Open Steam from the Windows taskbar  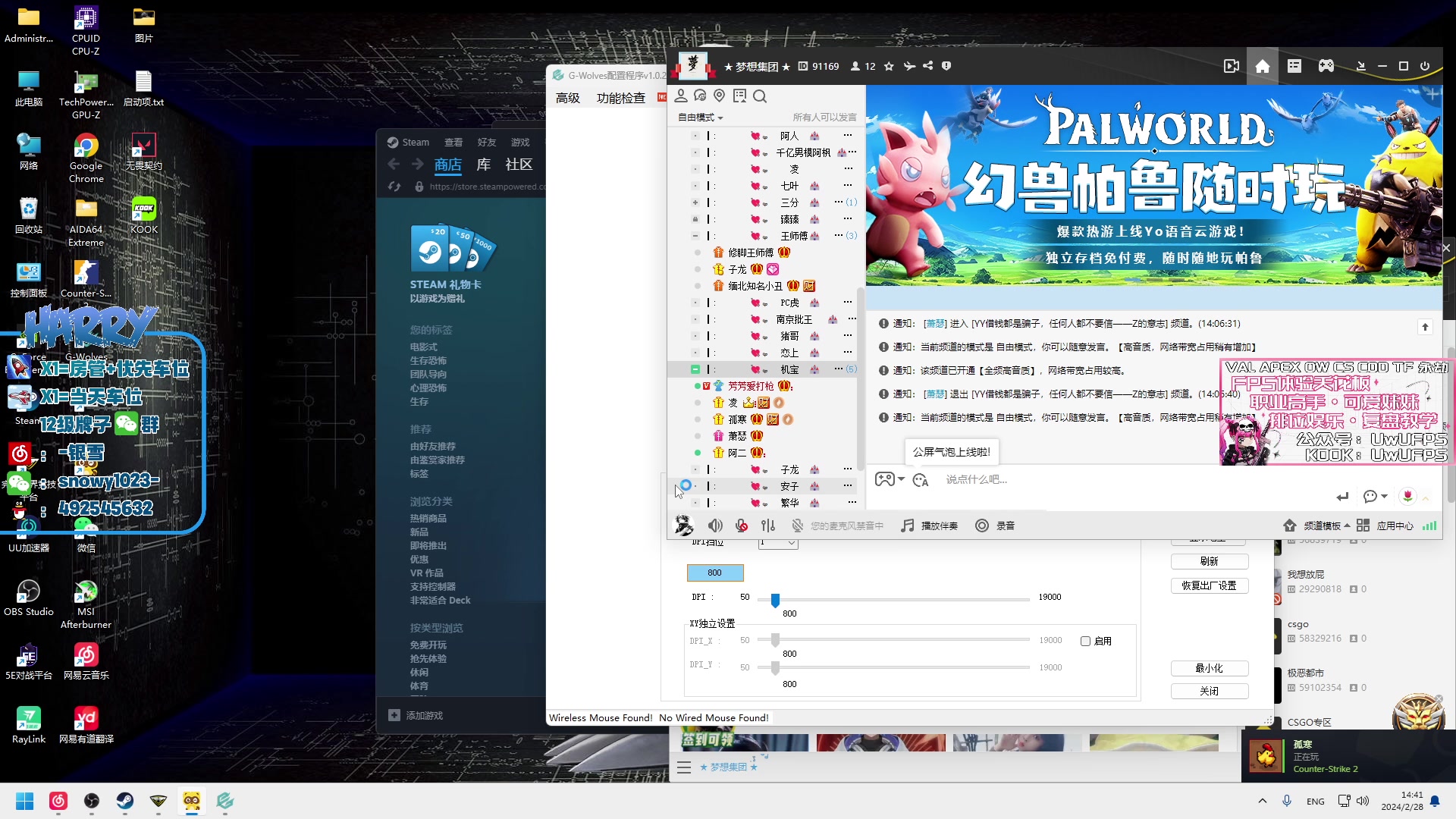(125, 801)
